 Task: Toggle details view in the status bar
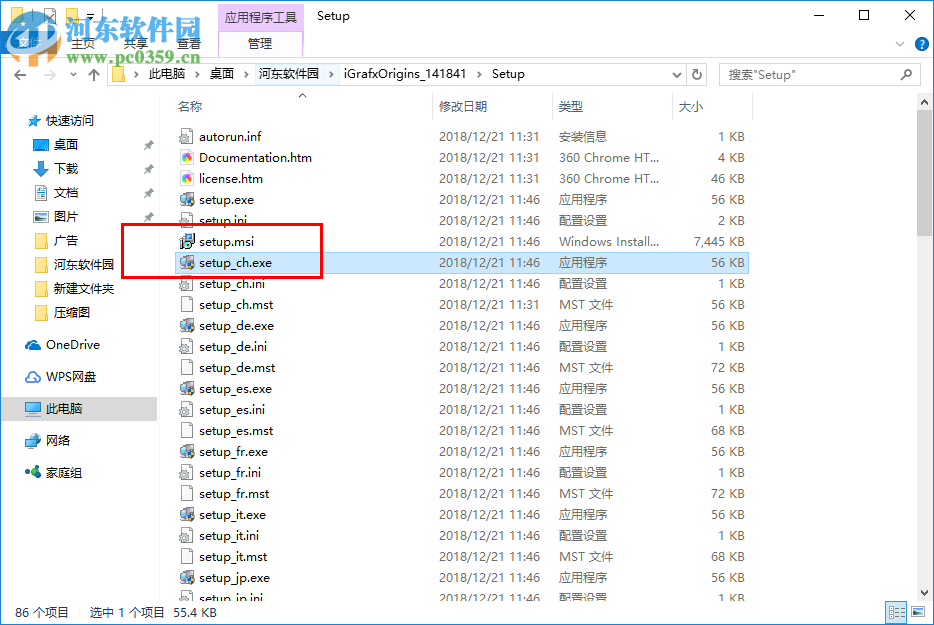coord(896,611)
